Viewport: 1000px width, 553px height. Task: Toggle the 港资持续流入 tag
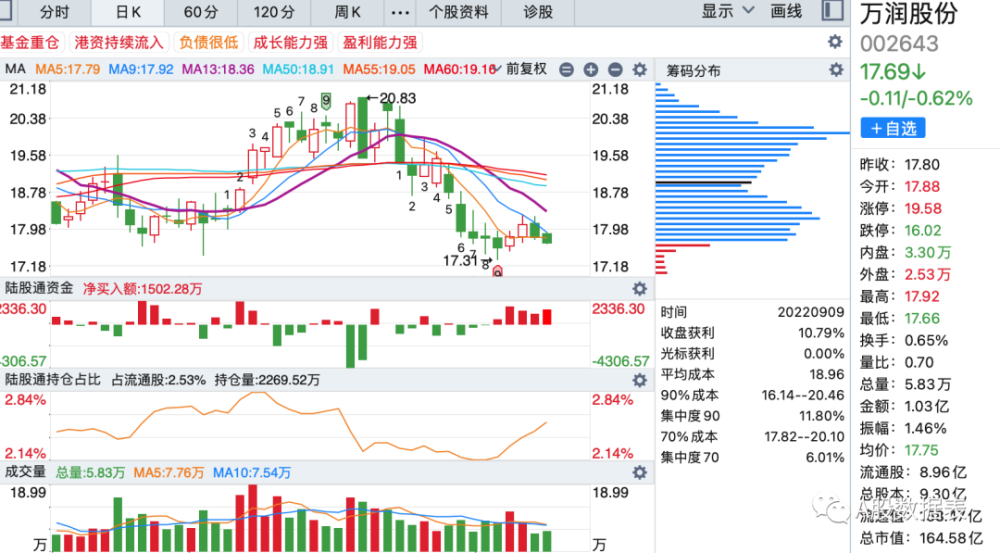click(119, 43)
